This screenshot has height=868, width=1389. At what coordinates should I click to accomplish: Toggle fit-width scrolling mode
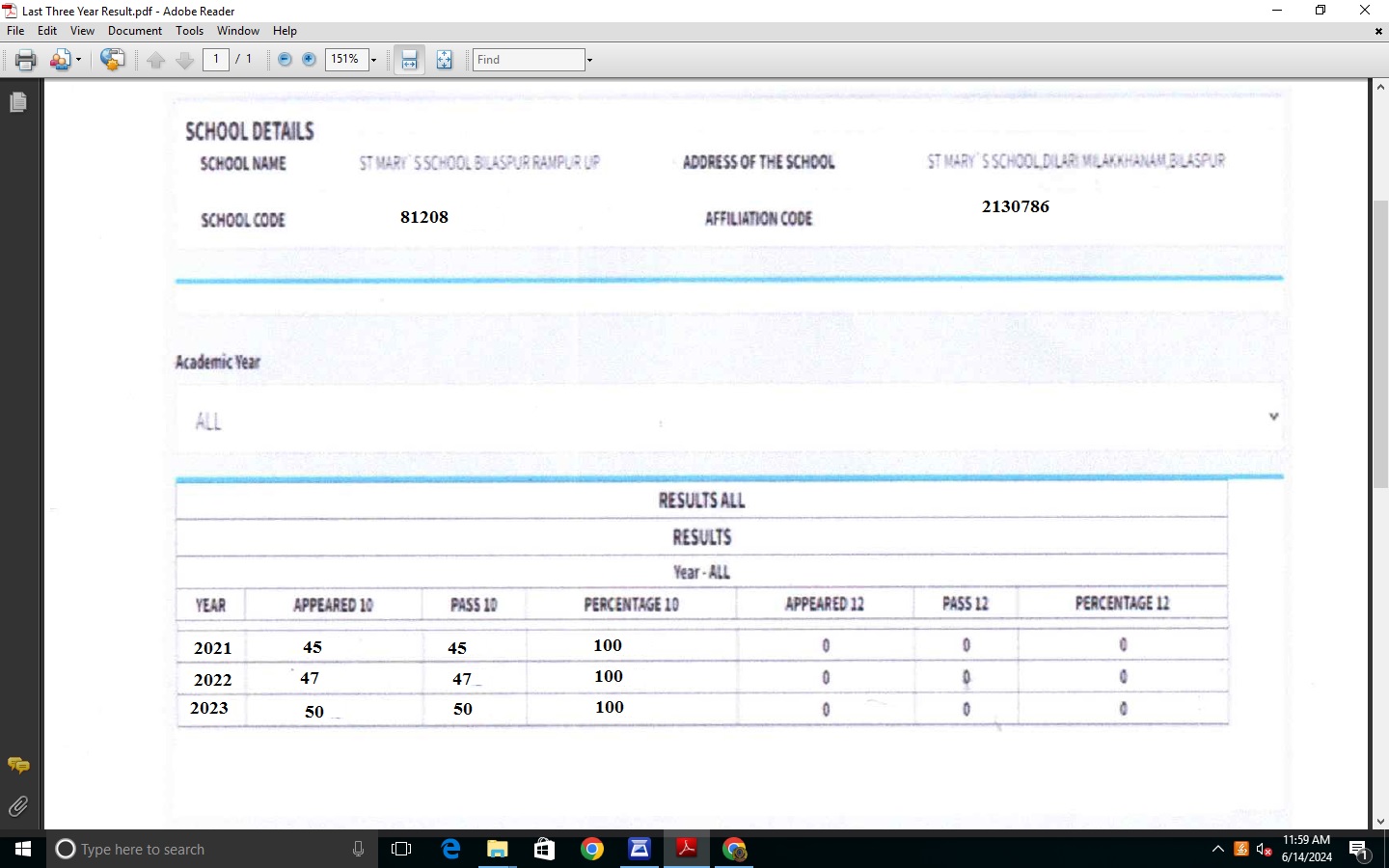[x=409, y=60]
